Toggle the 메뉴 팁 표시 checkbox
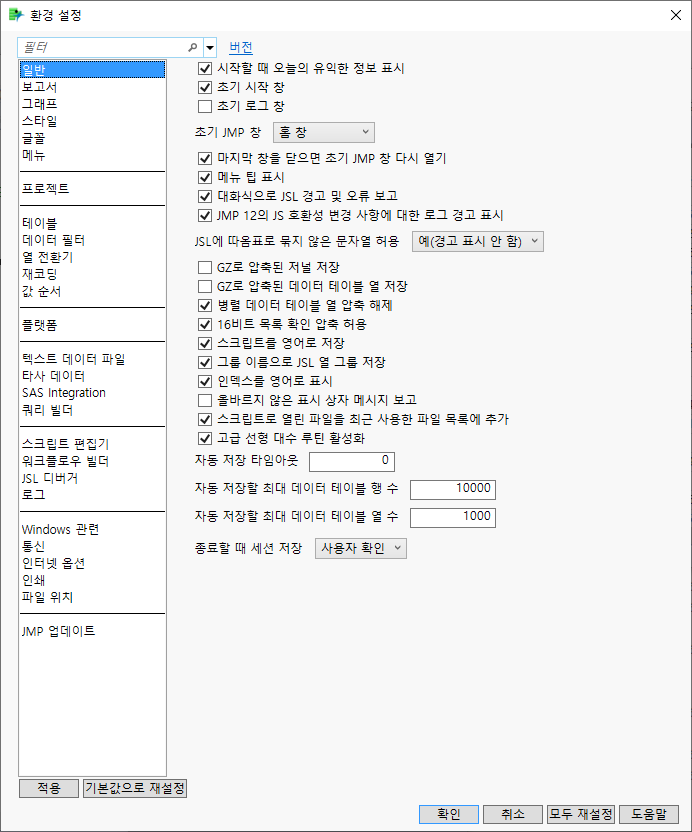Image resolution: width=692 pixels, height=832 pixels. (205, 177)
